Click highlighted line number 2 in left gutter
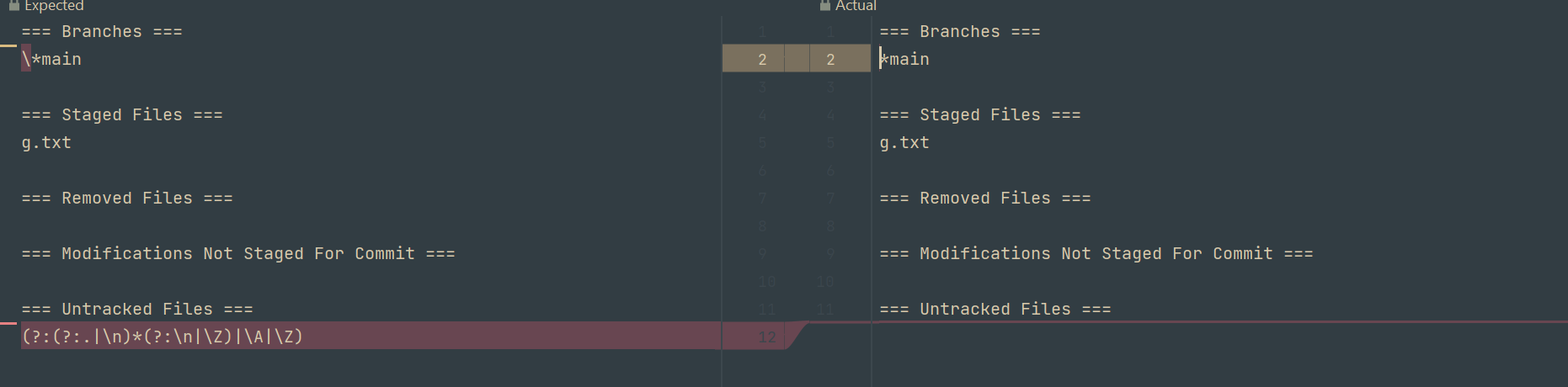 point(762,59)
